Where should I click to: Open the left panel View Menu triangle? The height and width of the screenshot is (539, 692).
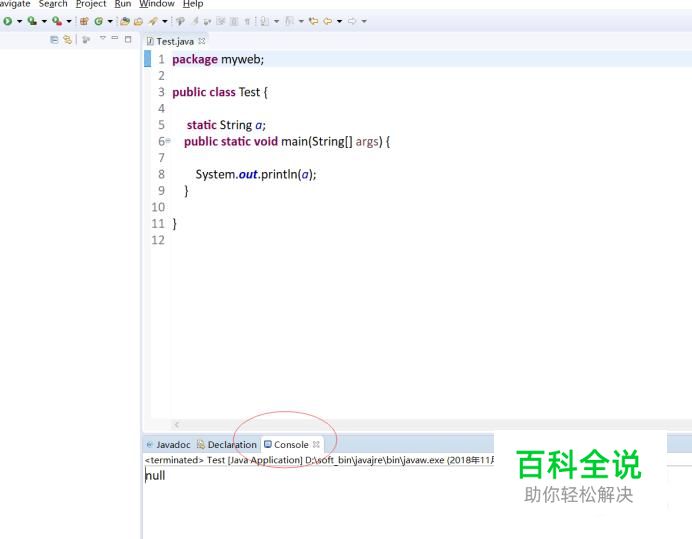click(102, 38)
